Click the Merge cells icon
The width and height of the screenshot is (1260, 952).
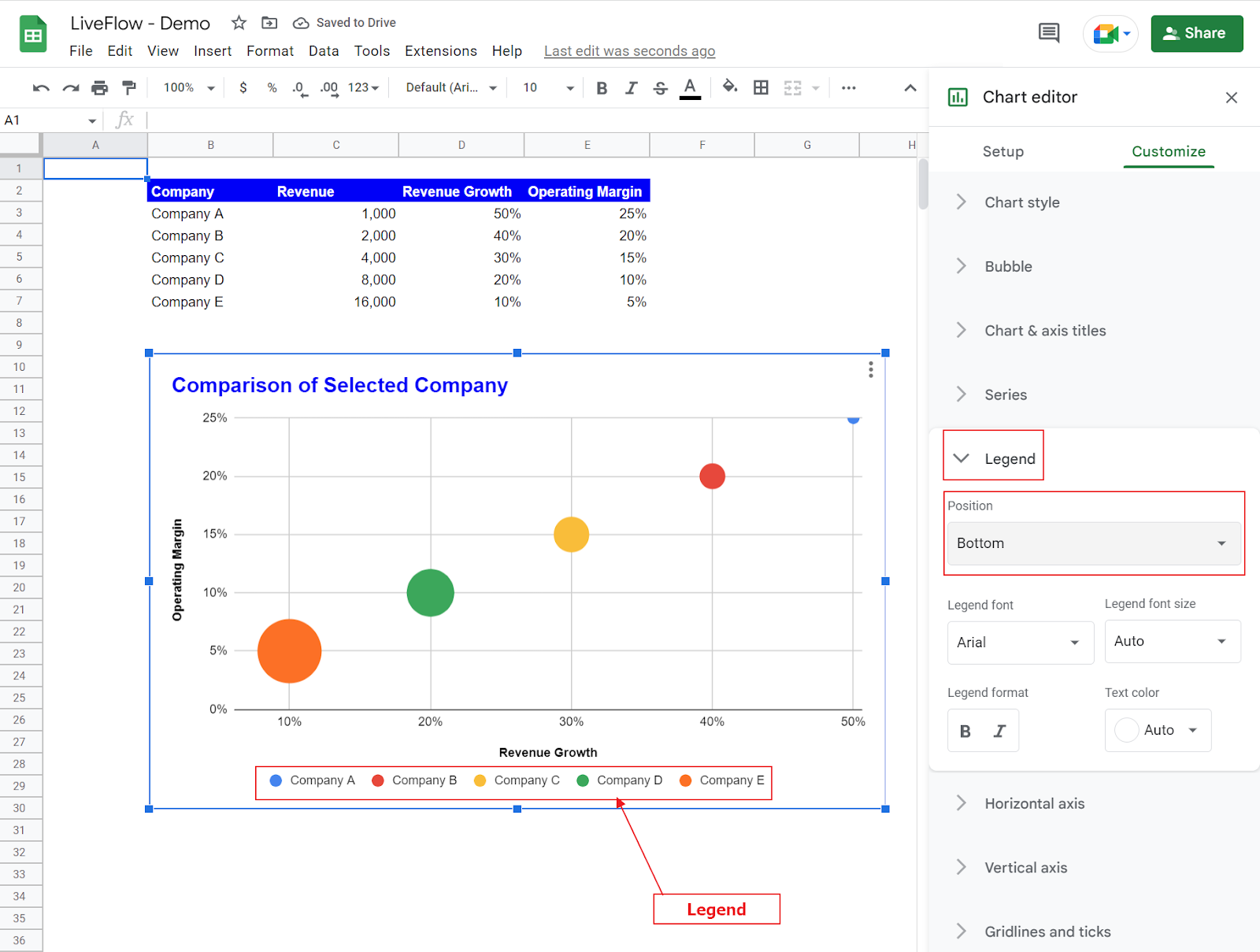coord(793,88)
